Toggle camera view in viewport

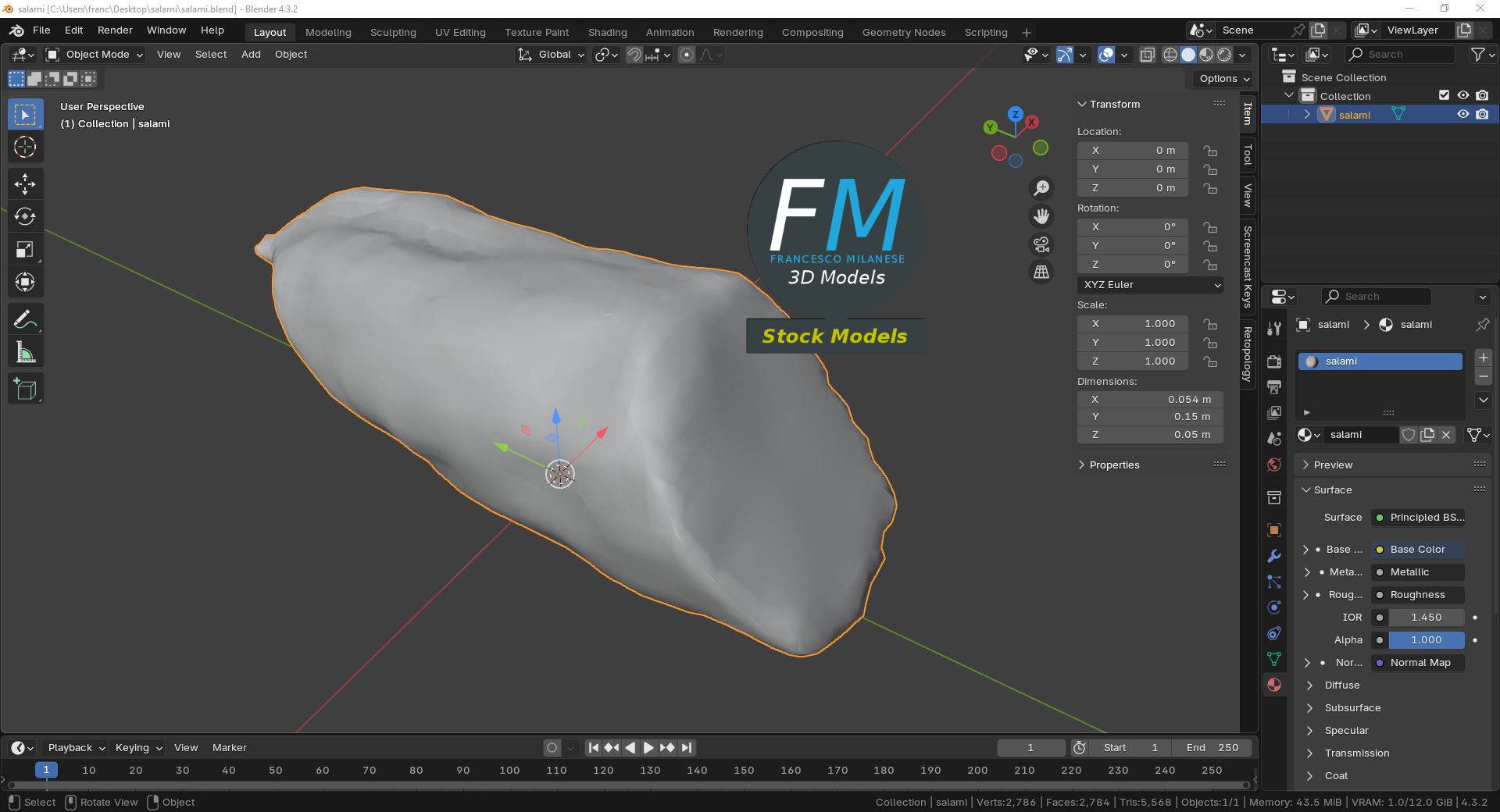click(1041, 244)
